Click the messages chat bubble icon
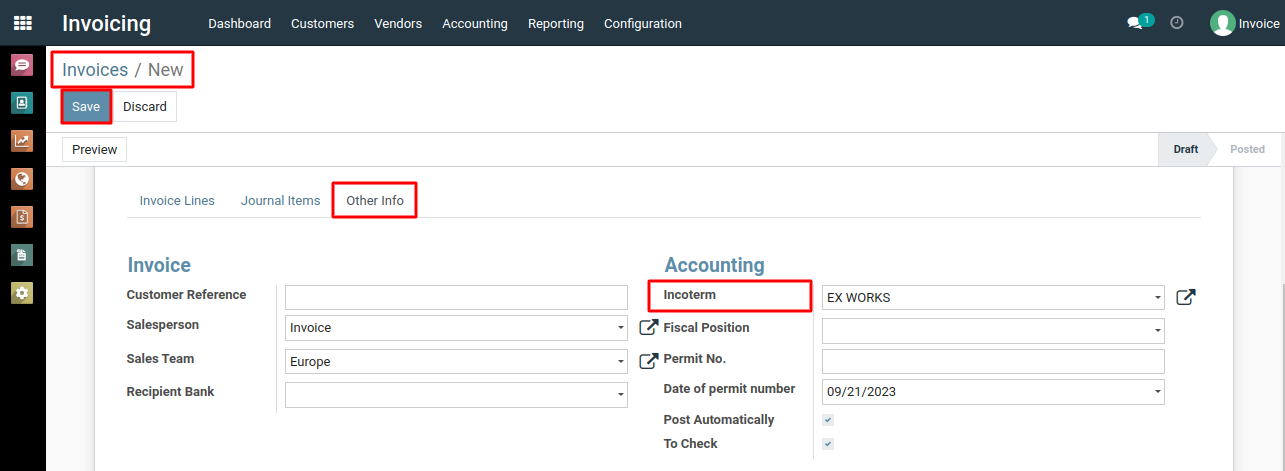 coord(1134,23)
